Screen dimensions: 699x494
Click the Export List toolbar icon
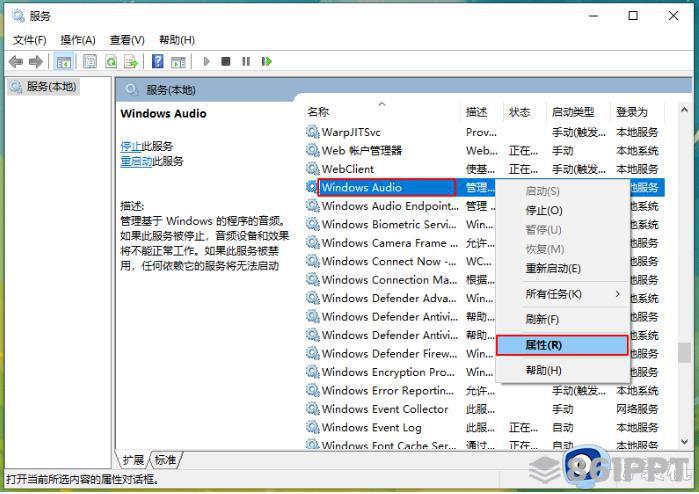coord(131,62)
